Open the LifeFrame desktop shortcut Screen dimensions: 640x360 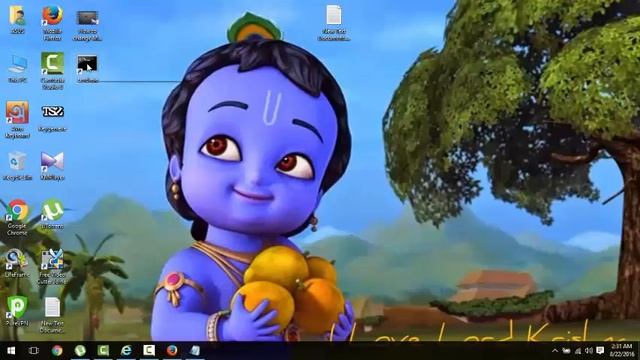coord(17,263)
